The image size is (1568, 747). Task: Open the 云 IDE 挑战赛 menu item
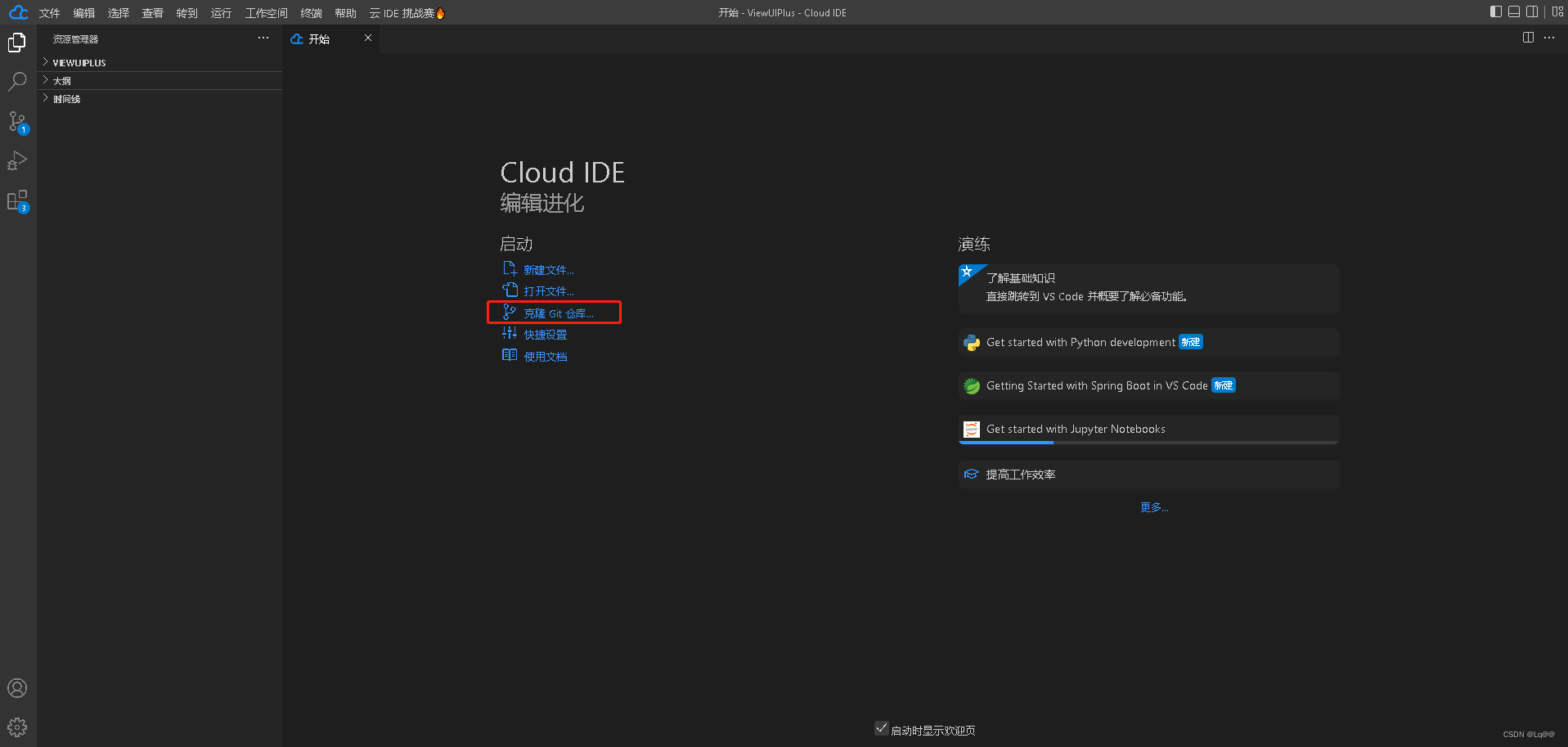pyautogui.click(x=407, y=13)
